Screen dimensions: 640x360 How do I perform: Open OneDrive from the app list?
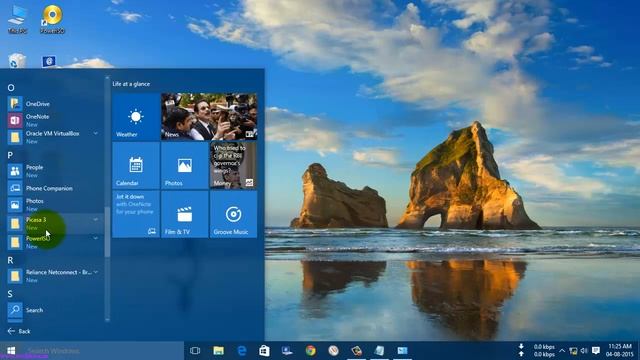point(53,104)
